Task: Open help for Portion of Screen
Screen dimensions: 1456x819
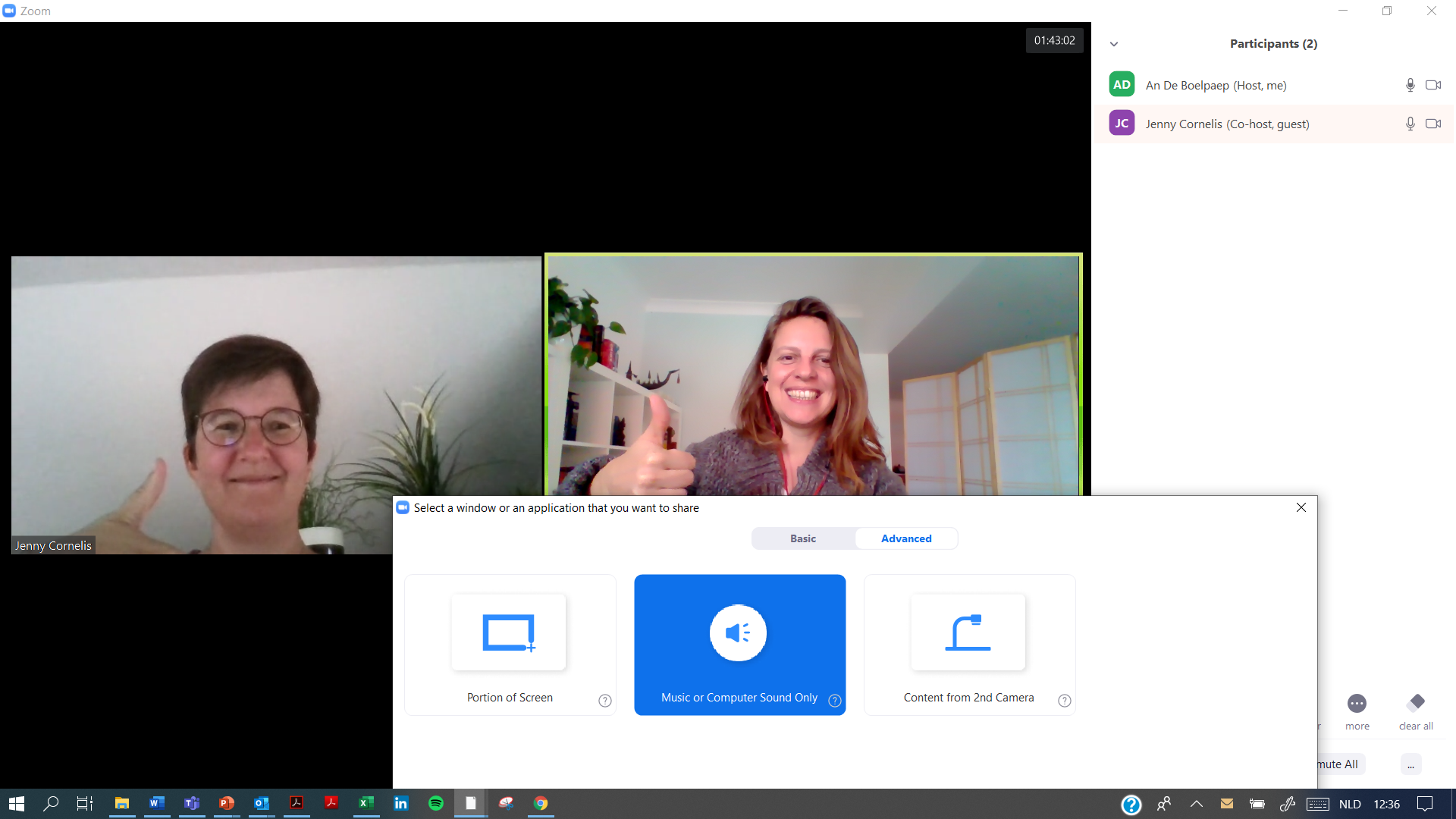Action: 604,700
